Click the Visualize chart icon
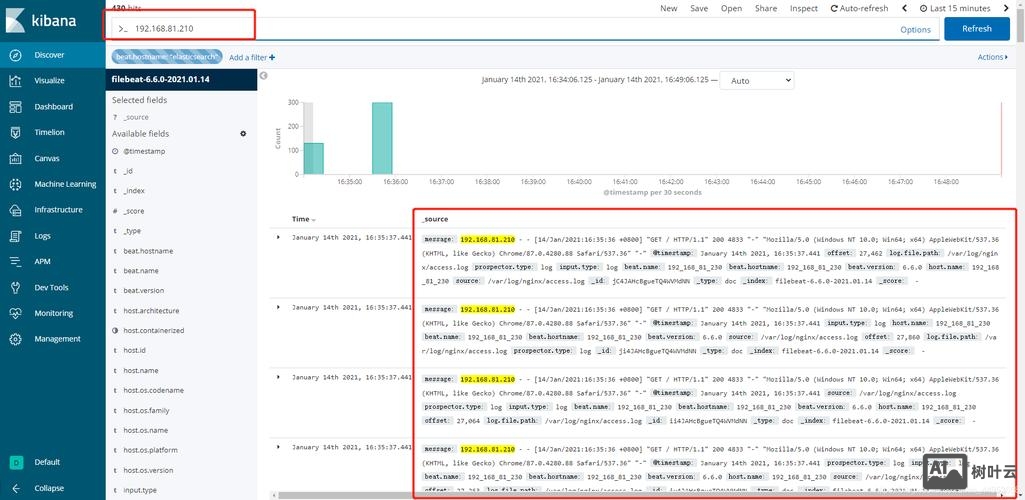The height and width of the screenshot is (500, 1025). [x=16, y=81]
